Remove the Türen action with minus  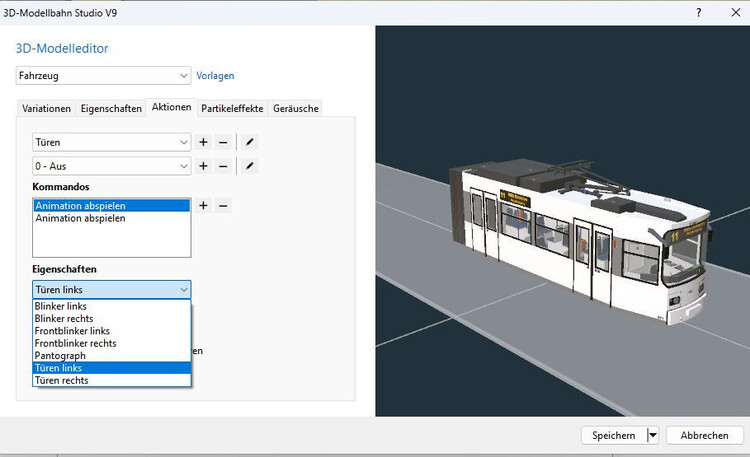point(223,142)
